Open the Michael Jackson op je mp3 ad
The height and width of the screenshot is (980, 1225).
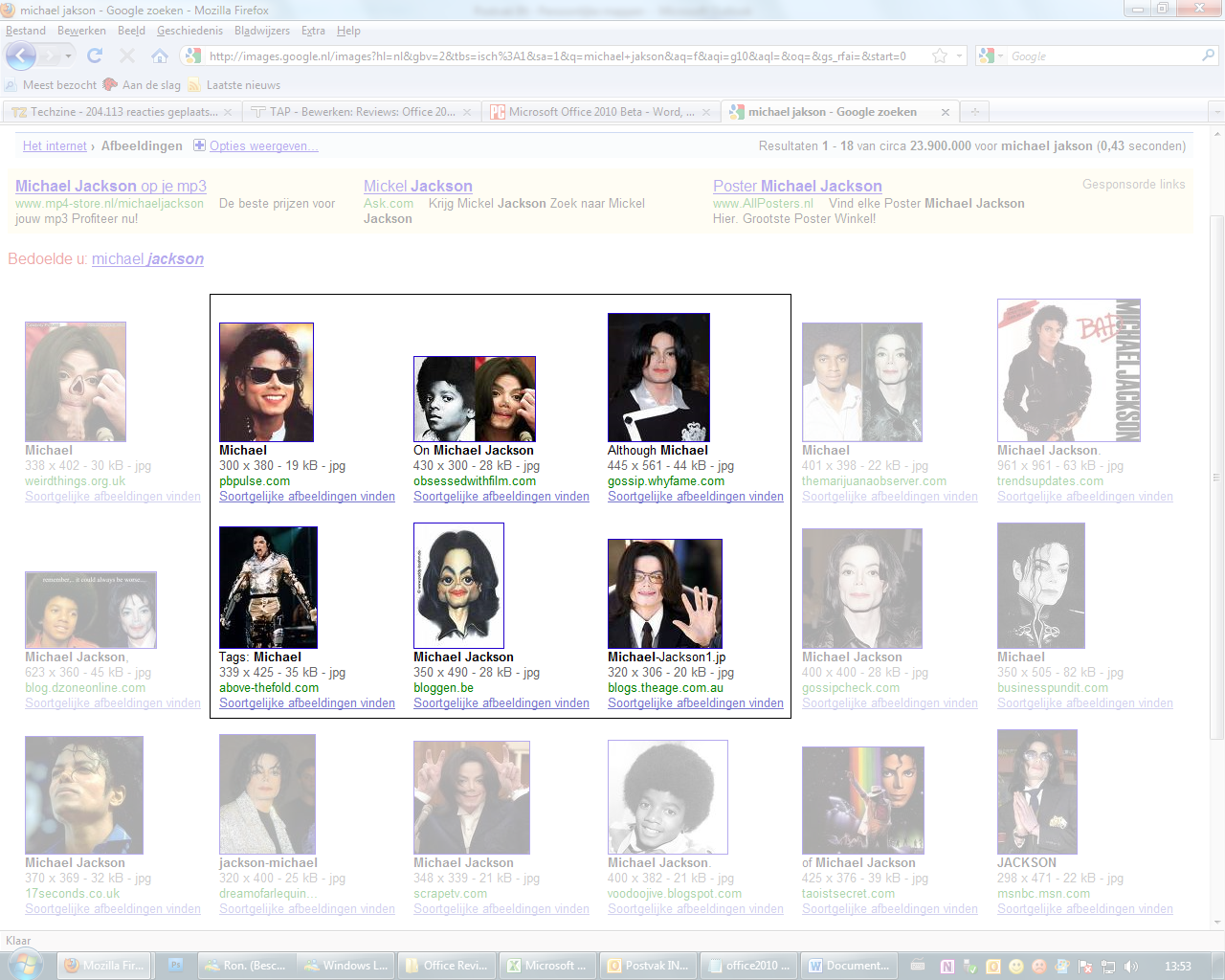[x=111, y=187]
